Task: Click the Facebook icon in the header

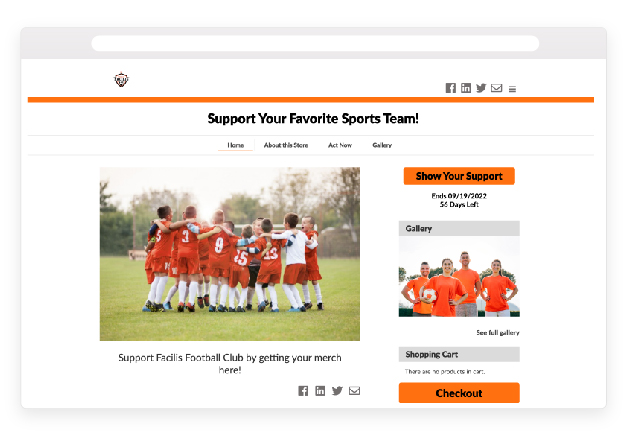Action: click(x=451, y=88)
